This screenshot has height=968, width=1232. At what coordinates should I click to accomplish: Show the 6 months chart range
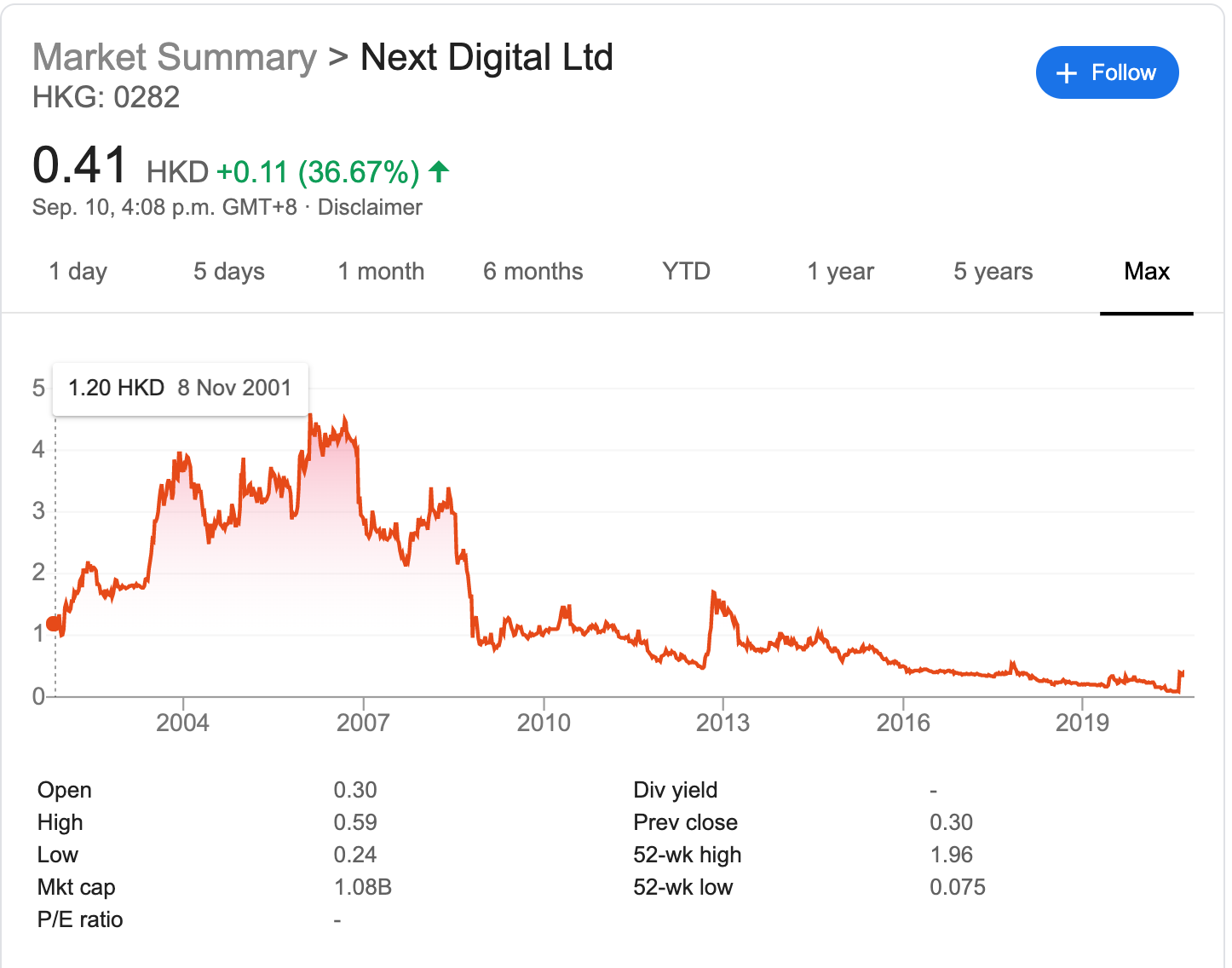(533, 272)
